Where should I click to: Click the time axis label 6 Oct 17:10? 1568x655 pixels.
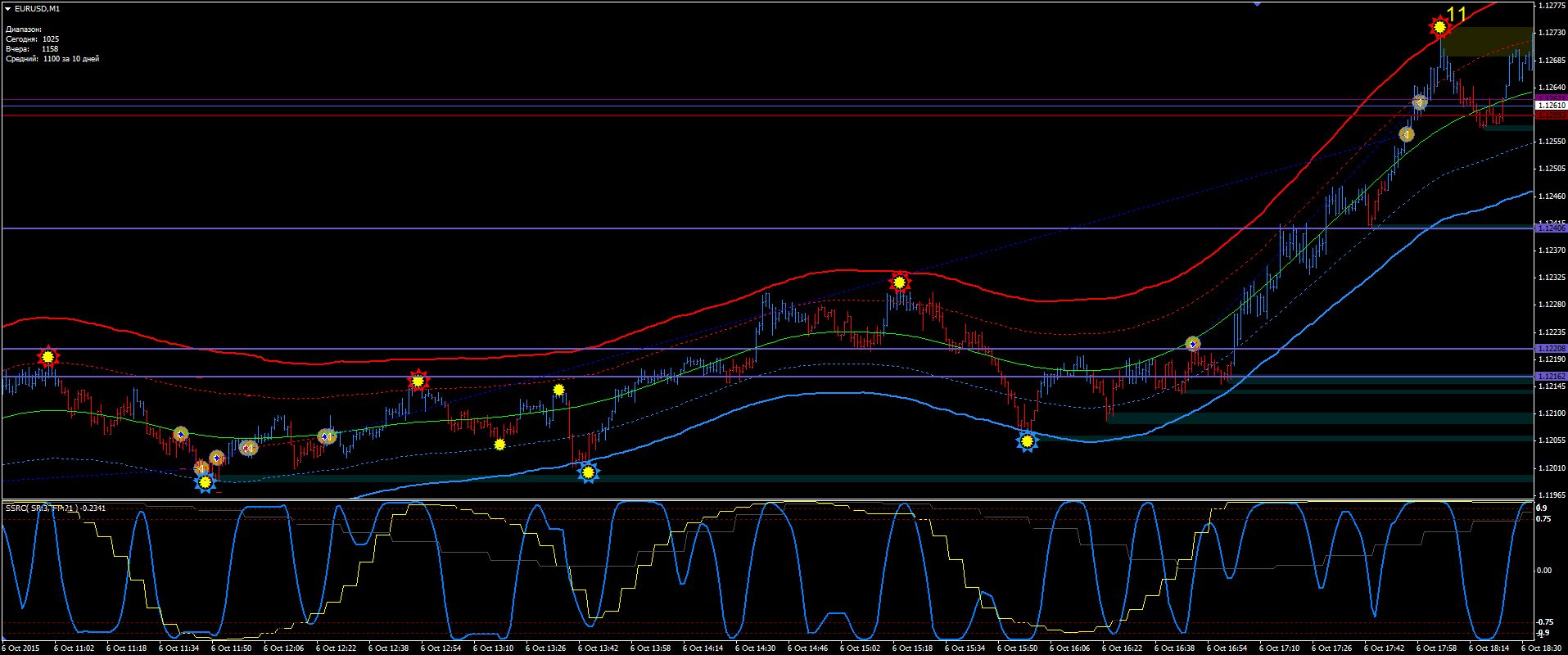pyautogui.click(x=1279, y=648)
